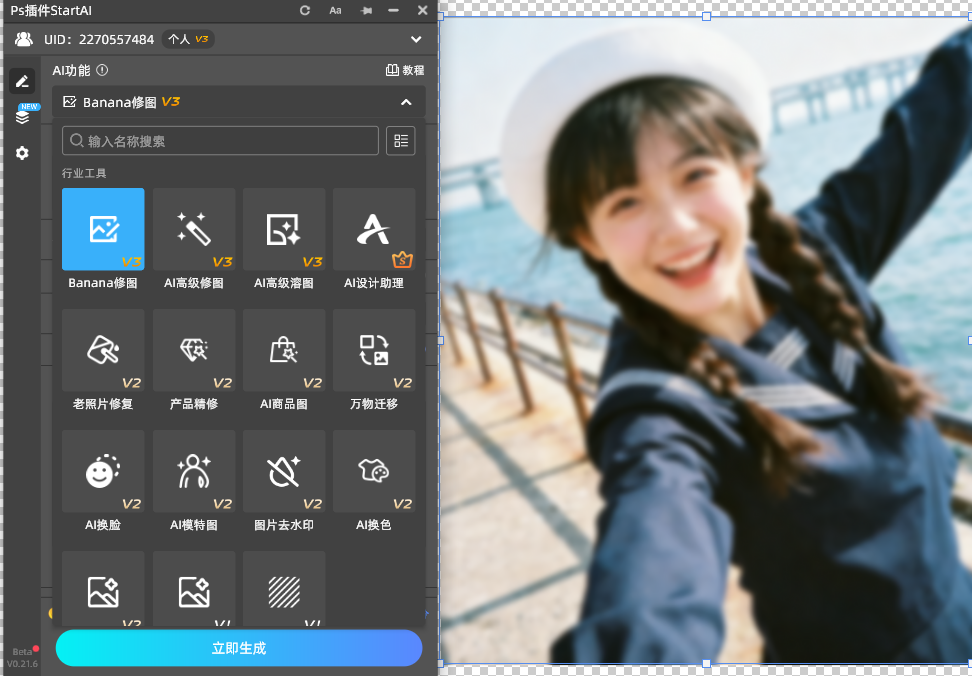Toggle the pin-on-top icon

click(365, 11)
